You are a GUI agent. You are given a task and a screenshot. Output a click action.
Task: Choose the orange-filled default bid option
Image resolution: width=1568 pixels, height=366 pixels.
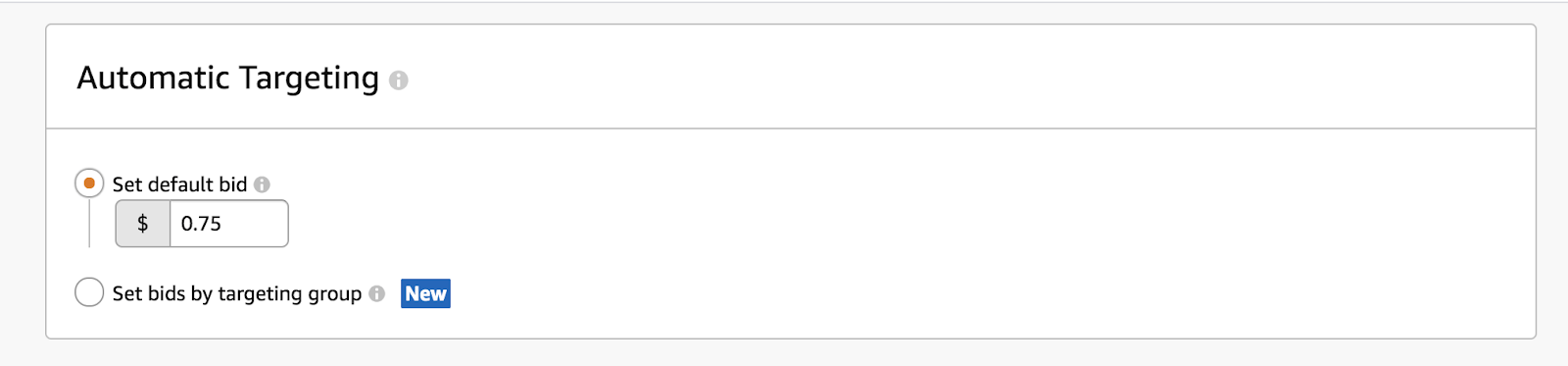tap(89, 183)
